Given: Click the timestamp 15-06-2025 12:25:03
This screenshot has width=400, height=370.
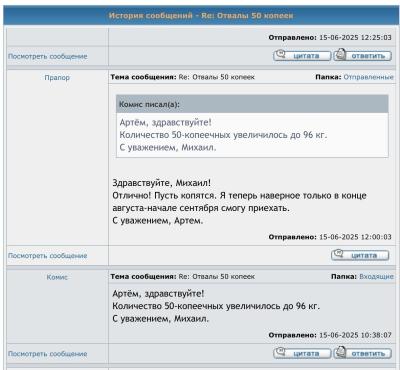Looking at the screenshot, I should 355,37.
